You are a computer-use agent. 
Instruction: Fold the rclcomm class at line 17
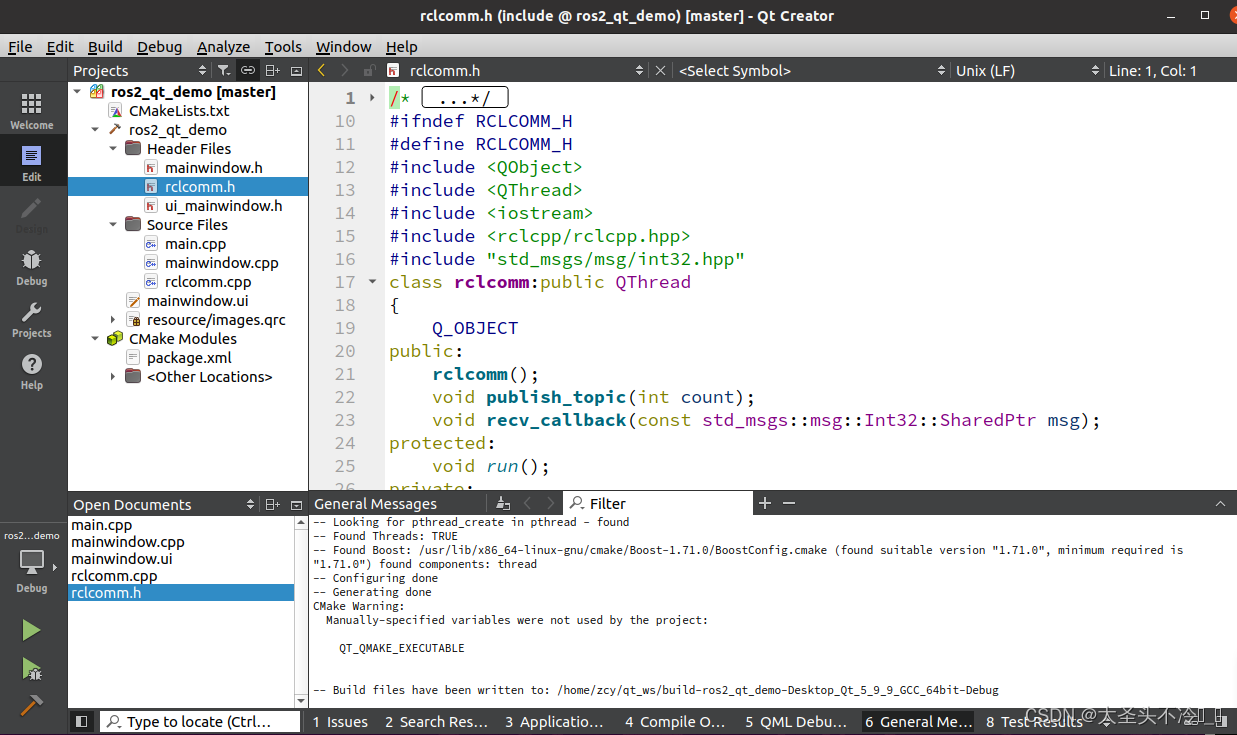pyautogui.click(x=372, y=282)
